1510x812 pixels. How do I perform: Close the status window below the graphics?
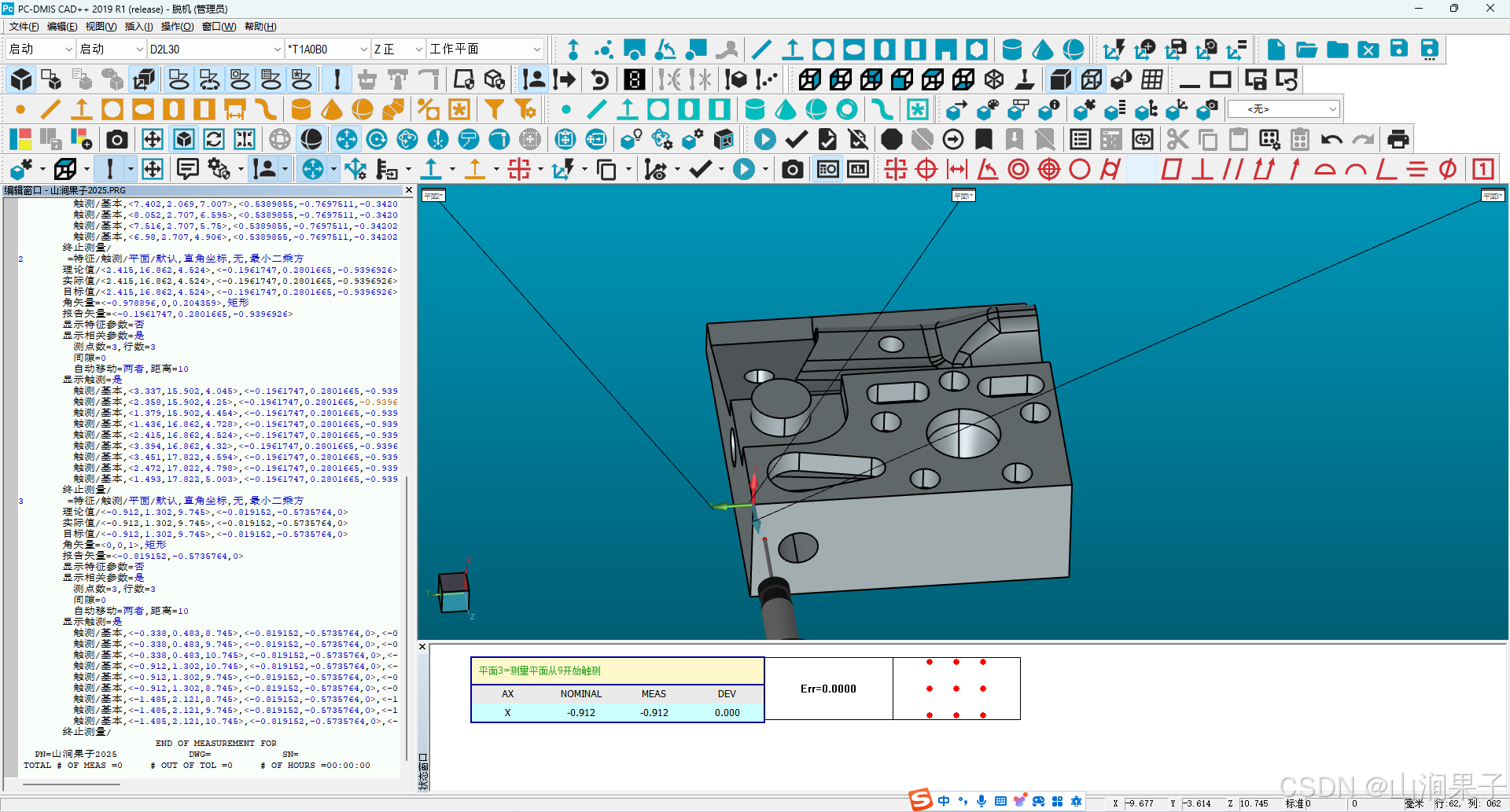tap(422, 647)
